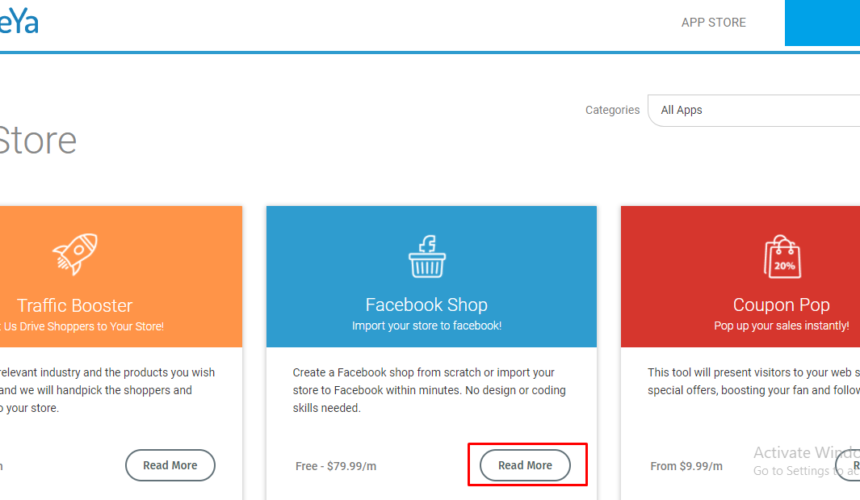The width and height of the screenshot is (860, 500).
Task: Click the Free - $79.99/m price text
Action: click(x=336, y=466)
